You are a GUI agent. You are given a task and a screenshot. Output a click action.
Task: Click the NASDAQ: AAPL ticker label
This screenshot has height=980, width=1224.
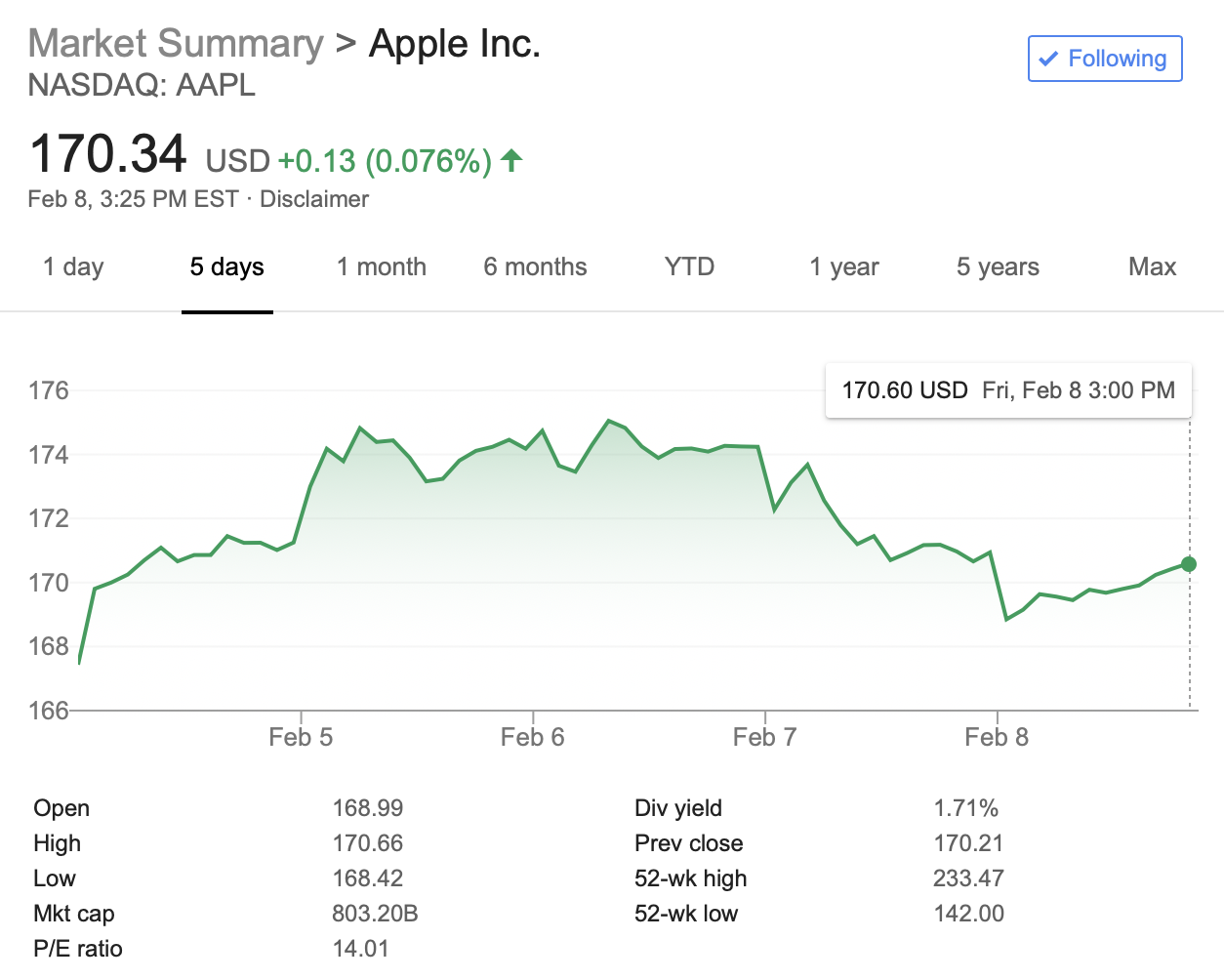(x=141, y=86)
